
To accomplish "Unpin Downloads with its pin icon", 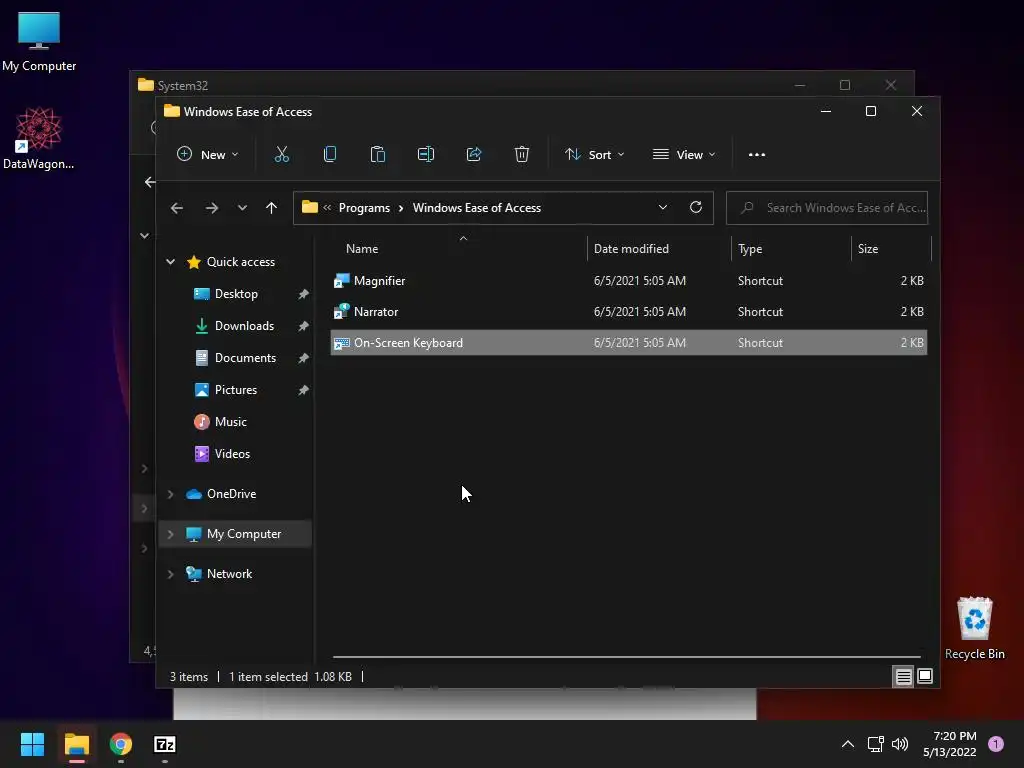I will pyautogui.click(x=304, y=326).
